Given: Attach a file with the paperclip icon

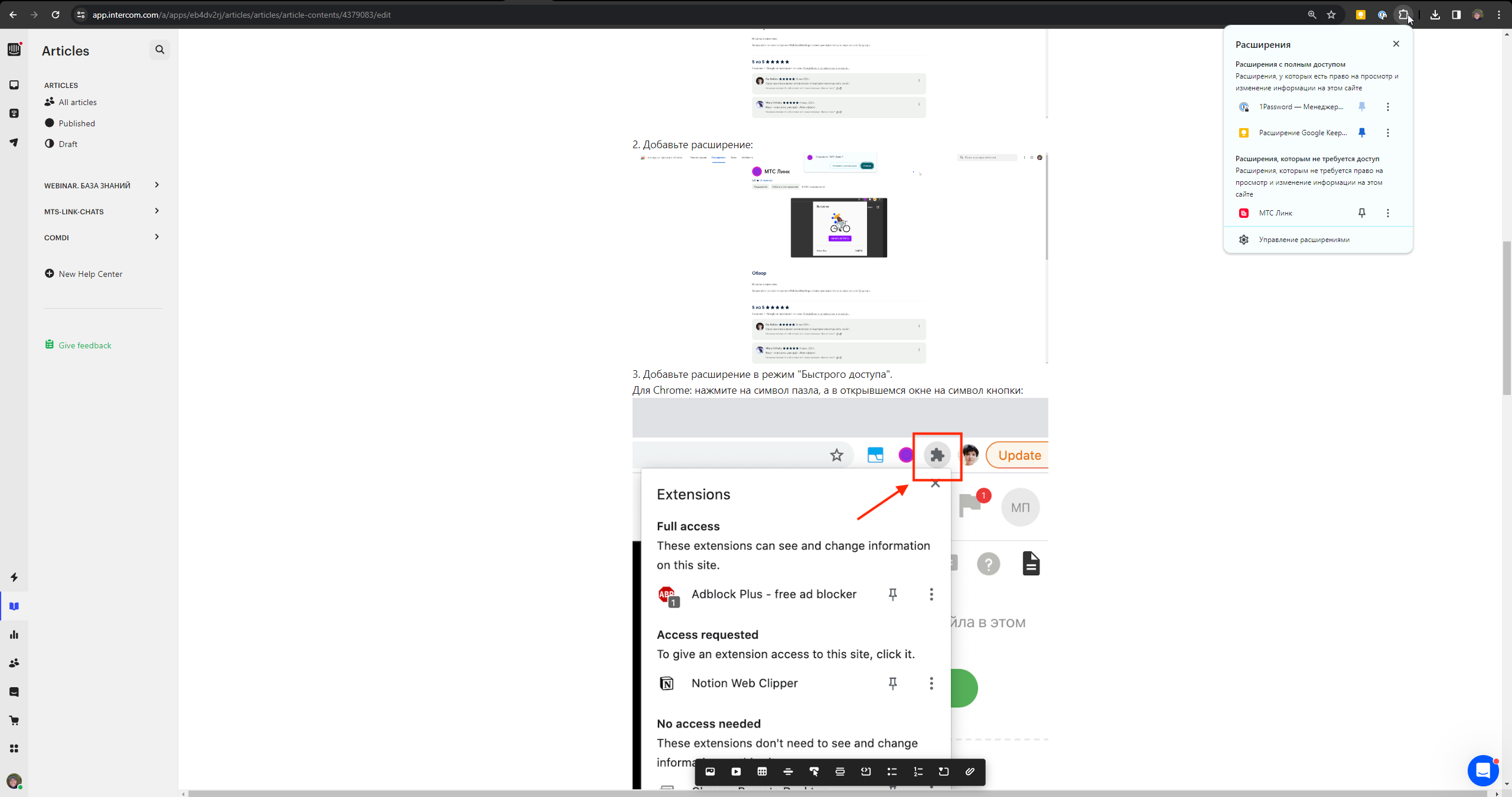Looking at the screenshot, I should click(x=970, y=772).
